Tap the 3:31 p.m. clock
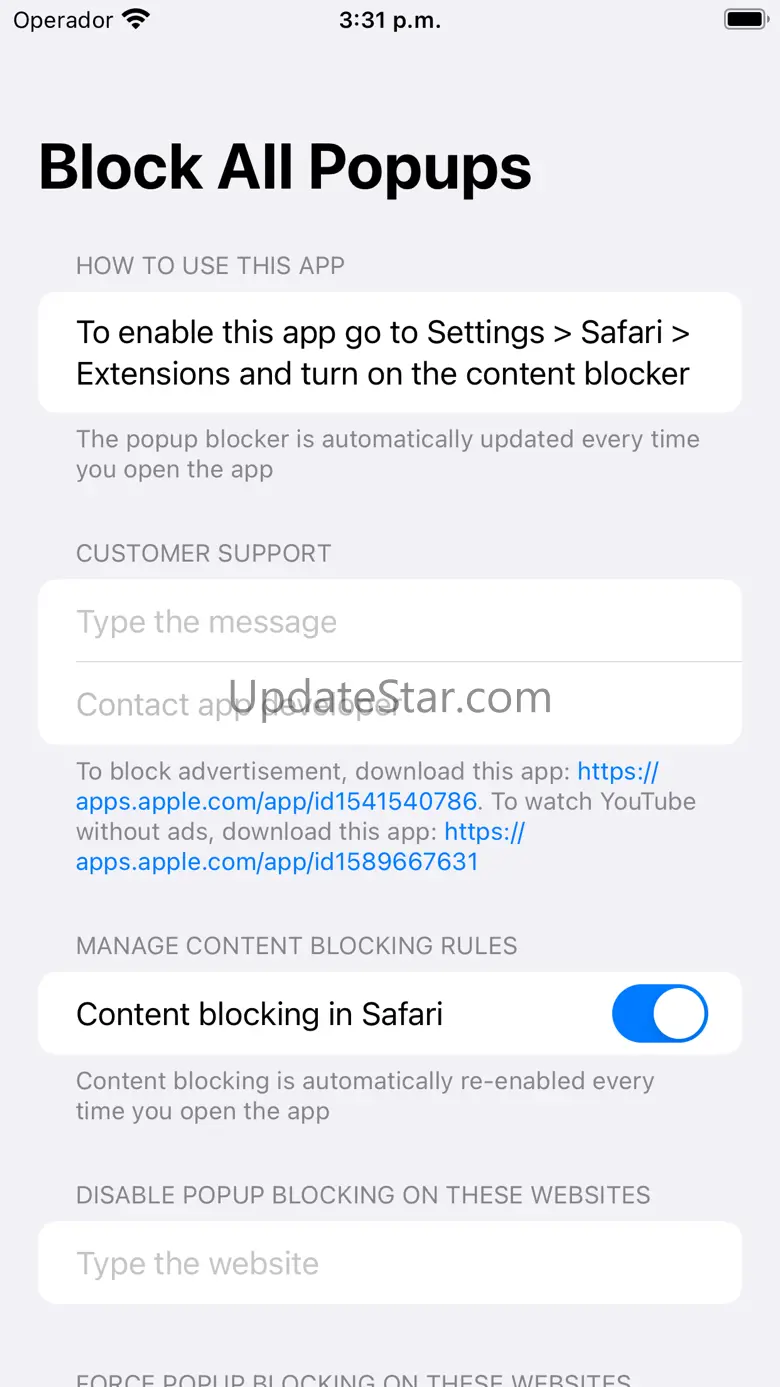 tap(390, 20)
